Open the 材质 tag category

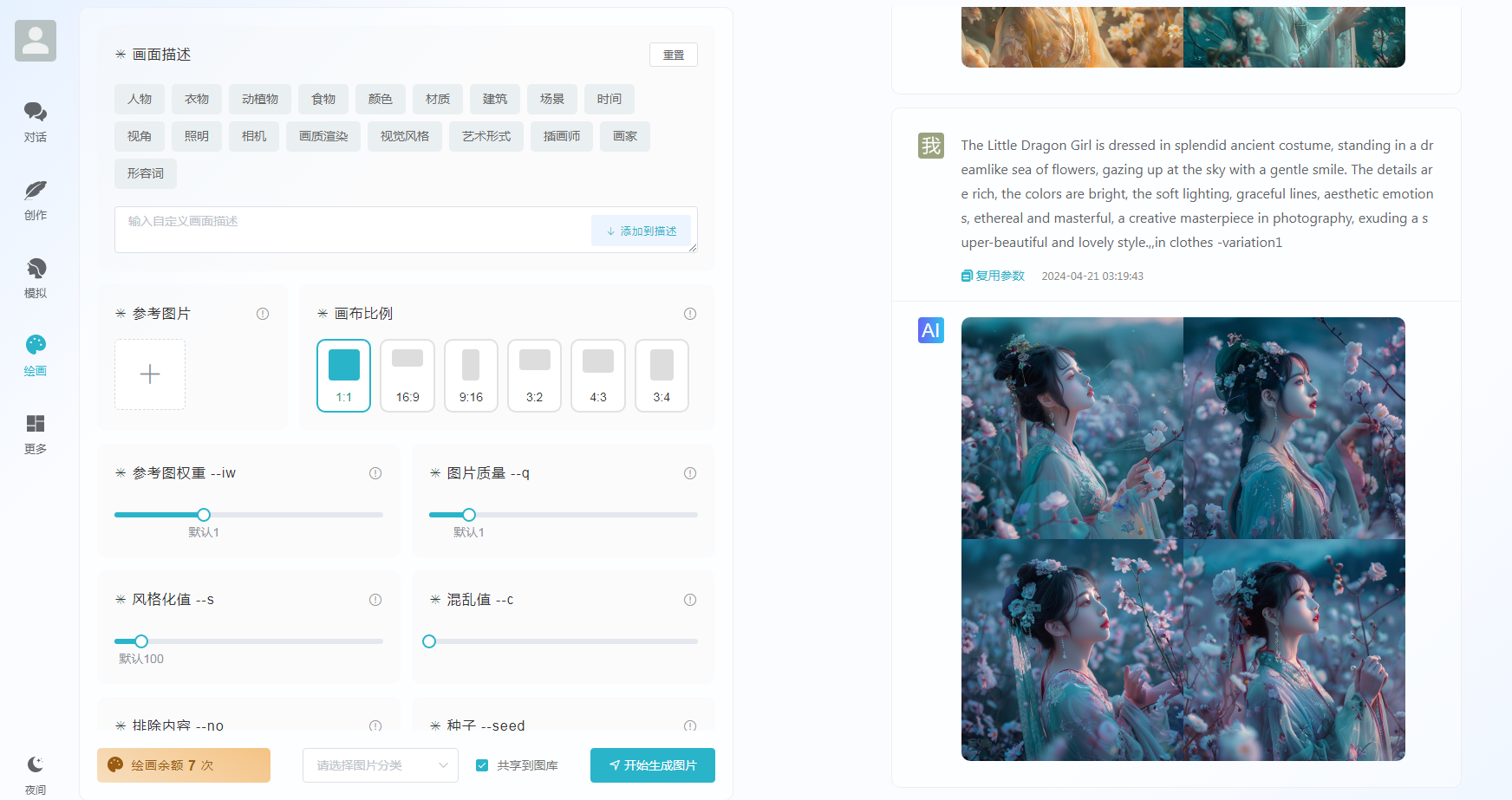pos(438,99)
